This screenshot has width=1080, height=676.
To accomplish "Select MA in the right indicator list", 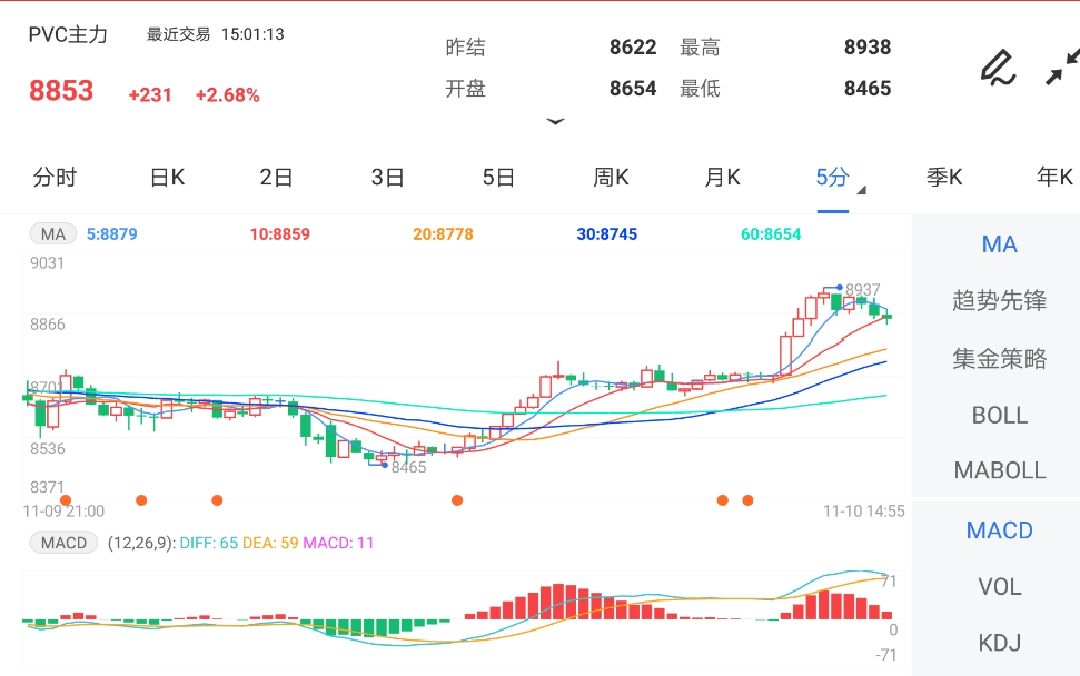I will (999, 245).
